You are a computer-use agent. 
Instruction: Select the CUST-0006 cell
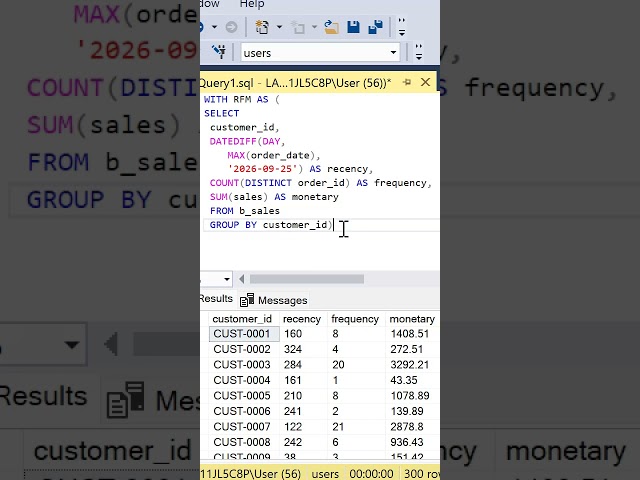244,411
